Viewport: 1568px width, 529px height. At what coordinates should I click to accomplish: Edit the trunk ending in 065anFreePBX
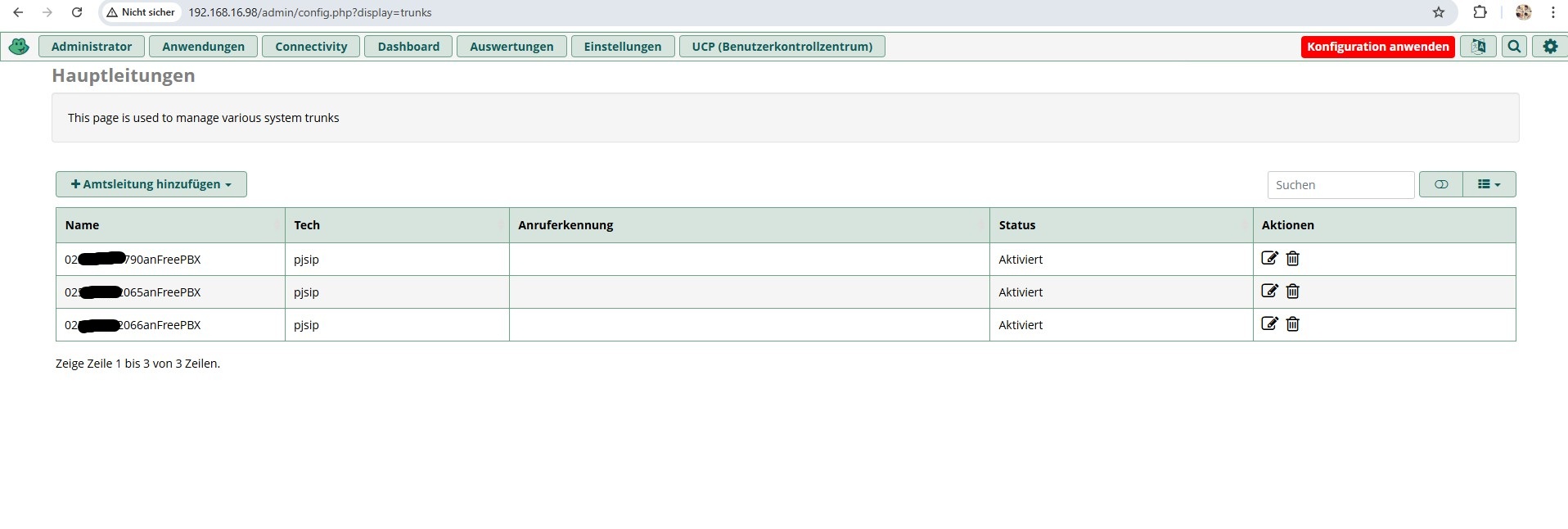[1269, 292]
